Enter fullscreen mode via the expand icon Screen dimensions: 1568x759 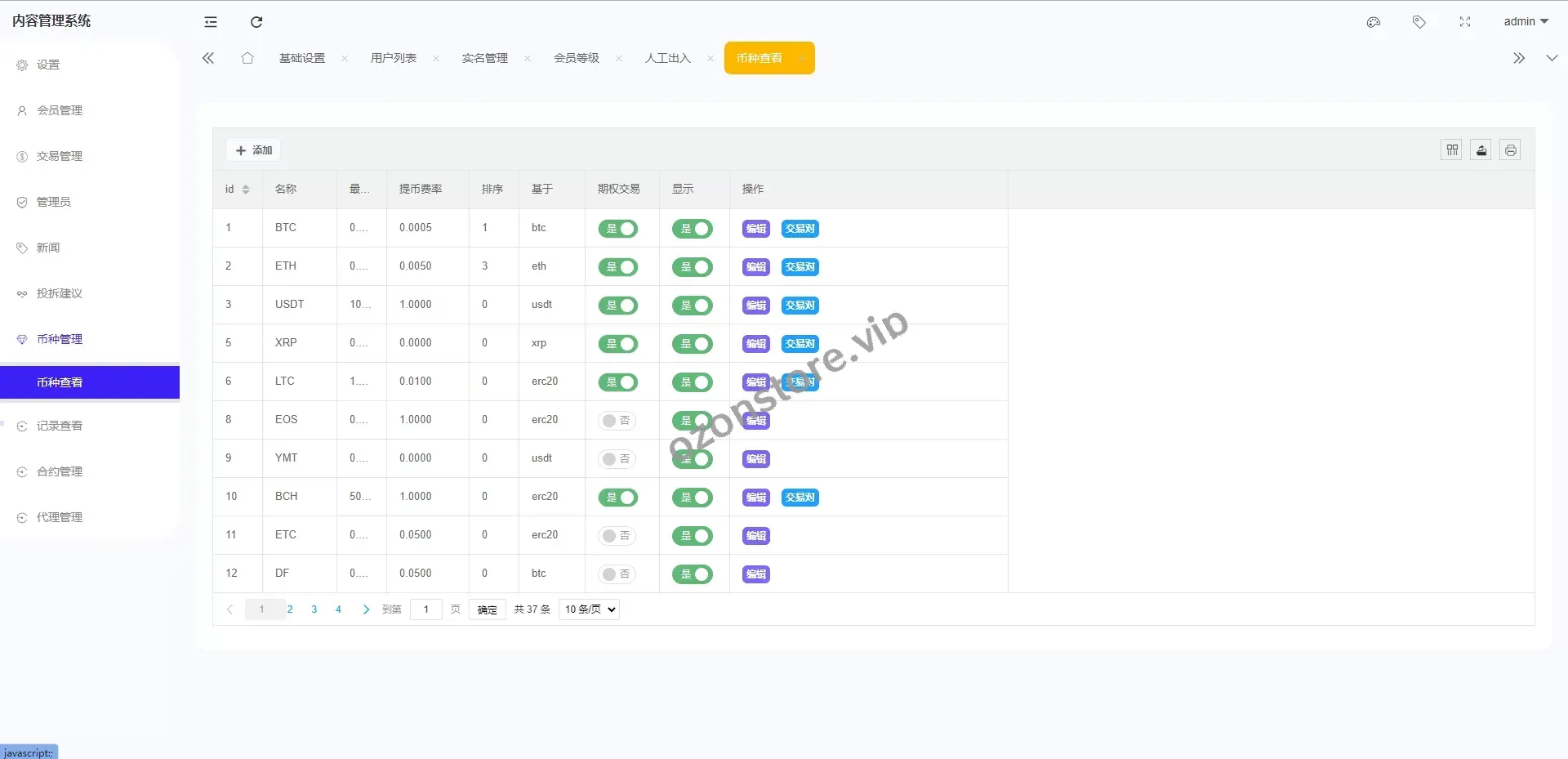(x=1465, y=22)
